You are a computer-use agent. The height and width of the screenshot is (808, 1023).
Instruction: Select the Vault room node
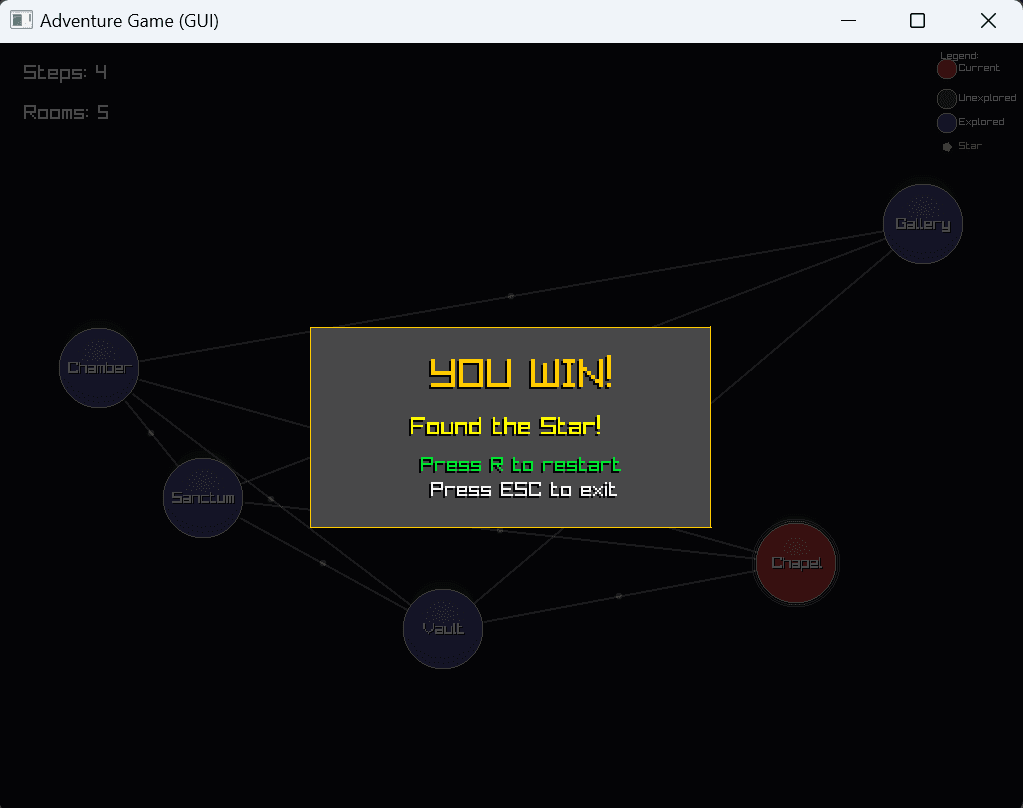point(443,629)
